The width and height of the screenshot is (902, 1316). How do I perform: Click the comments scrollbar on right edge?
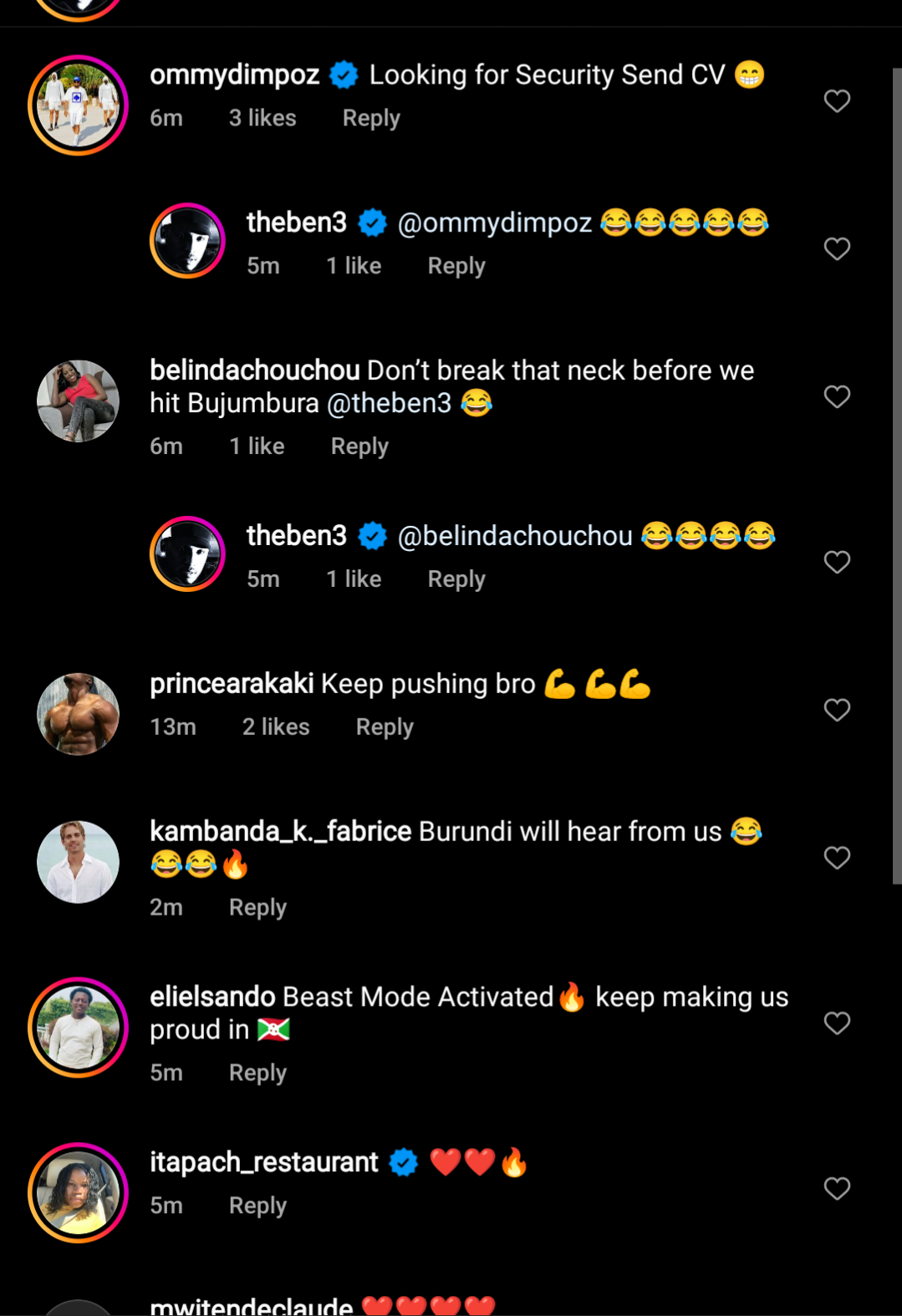896,477
